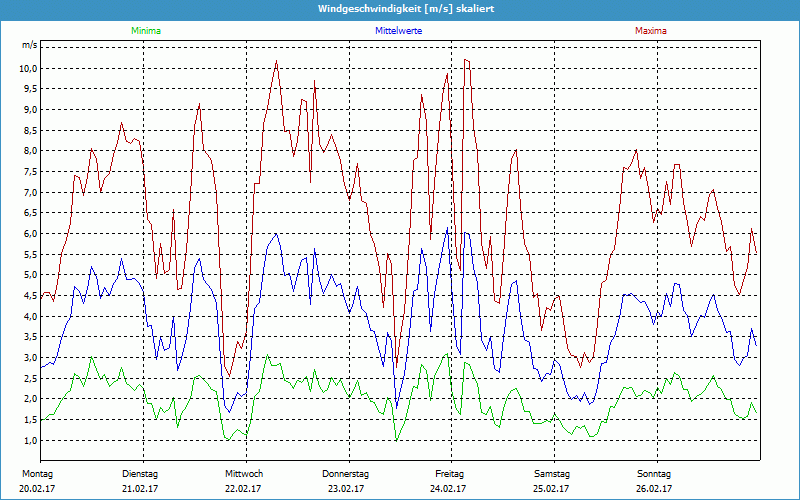800x500 pixels.
Task: Click the 6,5 y-axis value
Action: tap(30, 213)
